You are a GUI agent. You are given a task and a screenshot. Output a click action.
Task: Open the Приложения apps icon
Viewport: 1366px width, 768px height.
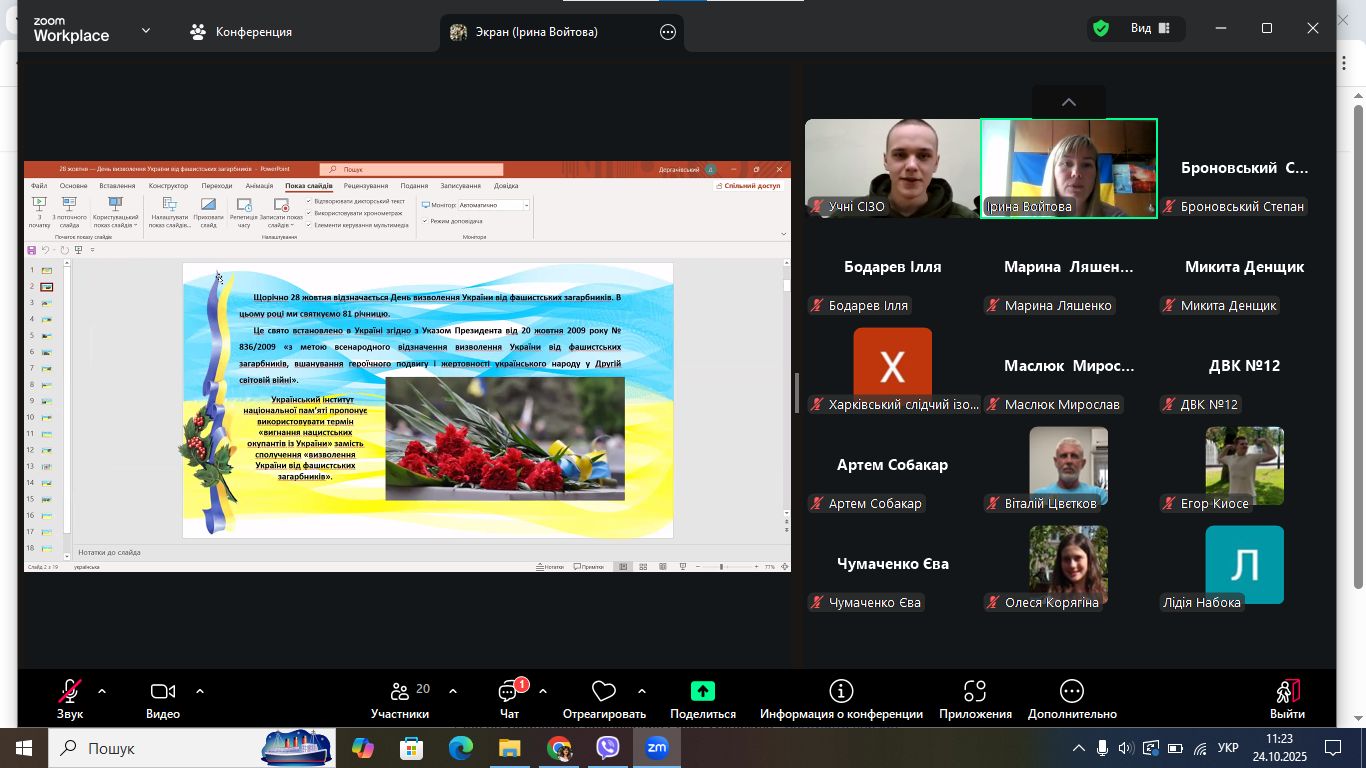click(x=975, y=692)
